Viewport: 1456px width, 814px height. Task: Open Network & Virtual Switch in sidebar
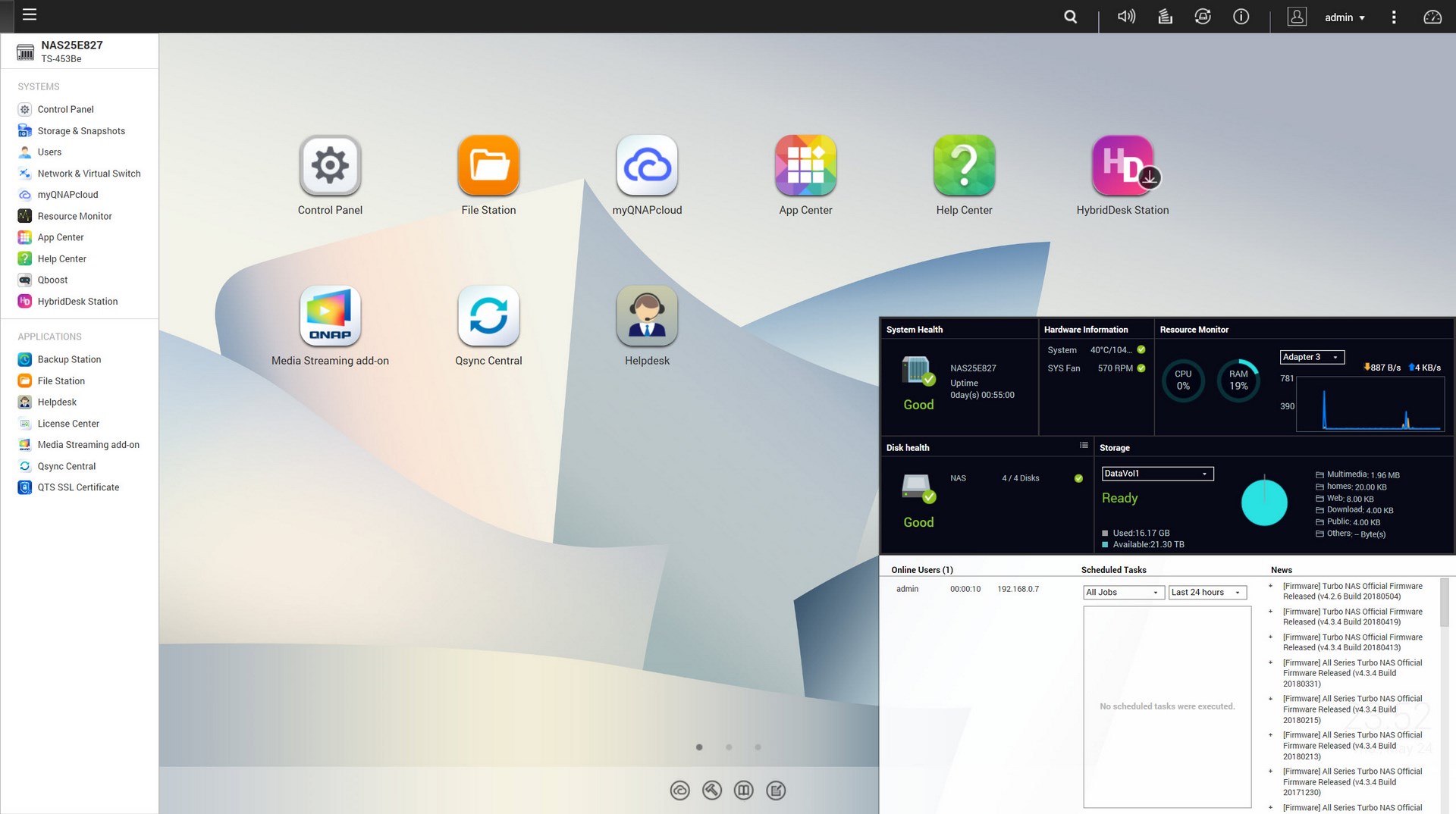pos(80,174)
